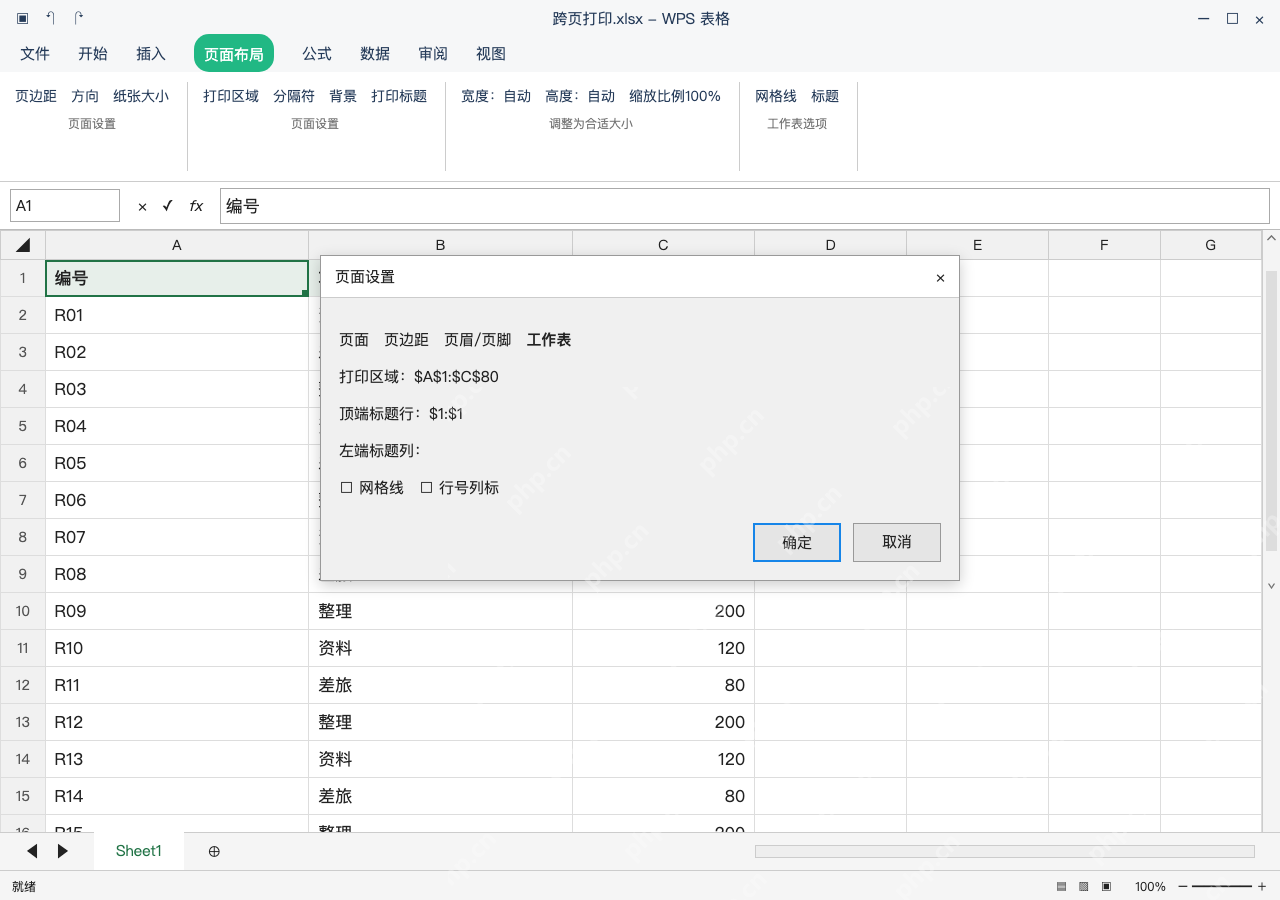1280x900 pixels.
Task: Select the Sheet1 sheet tab
Action: pyautogui.click(x=139, y=851)
